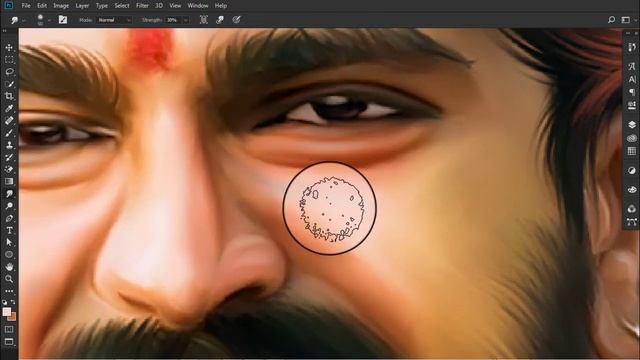Screen dimensions: 640x360
Task: Open the Window menu
Action: (x=198, y=6)
